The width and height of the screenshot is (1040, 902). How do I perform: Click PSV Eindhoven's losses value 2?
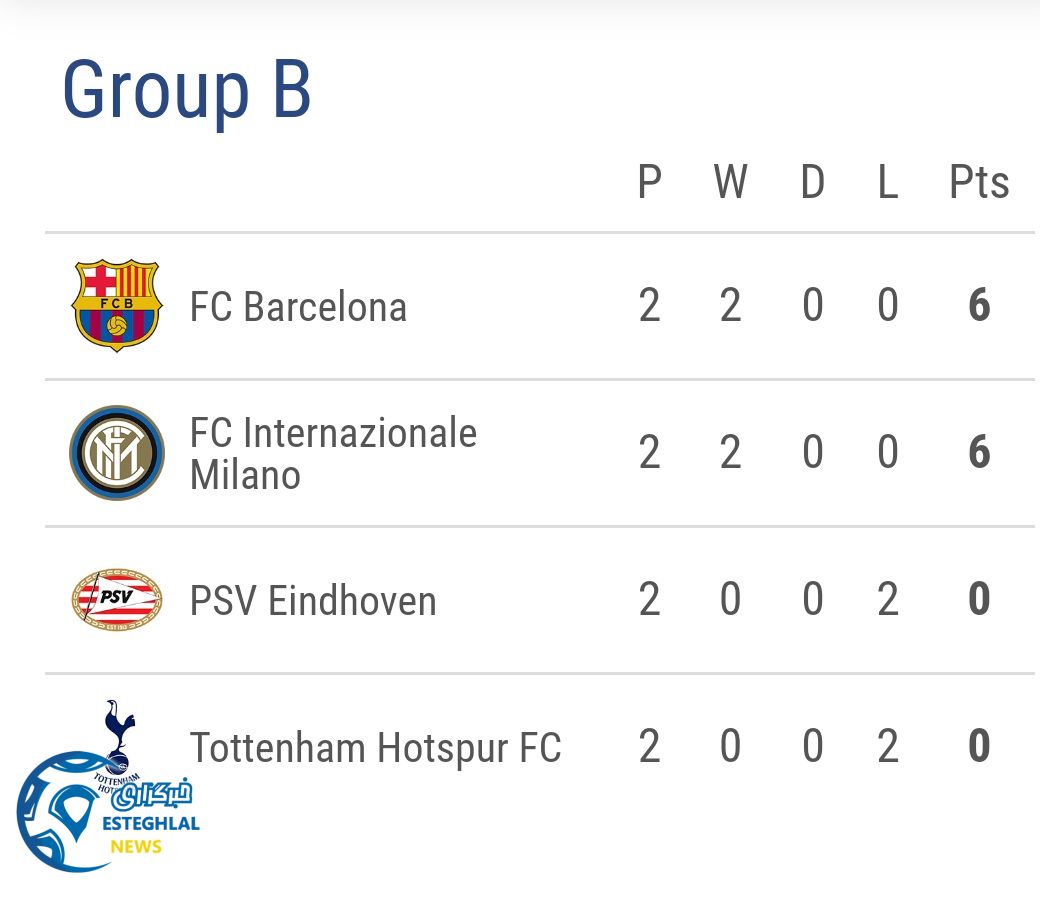887,600
